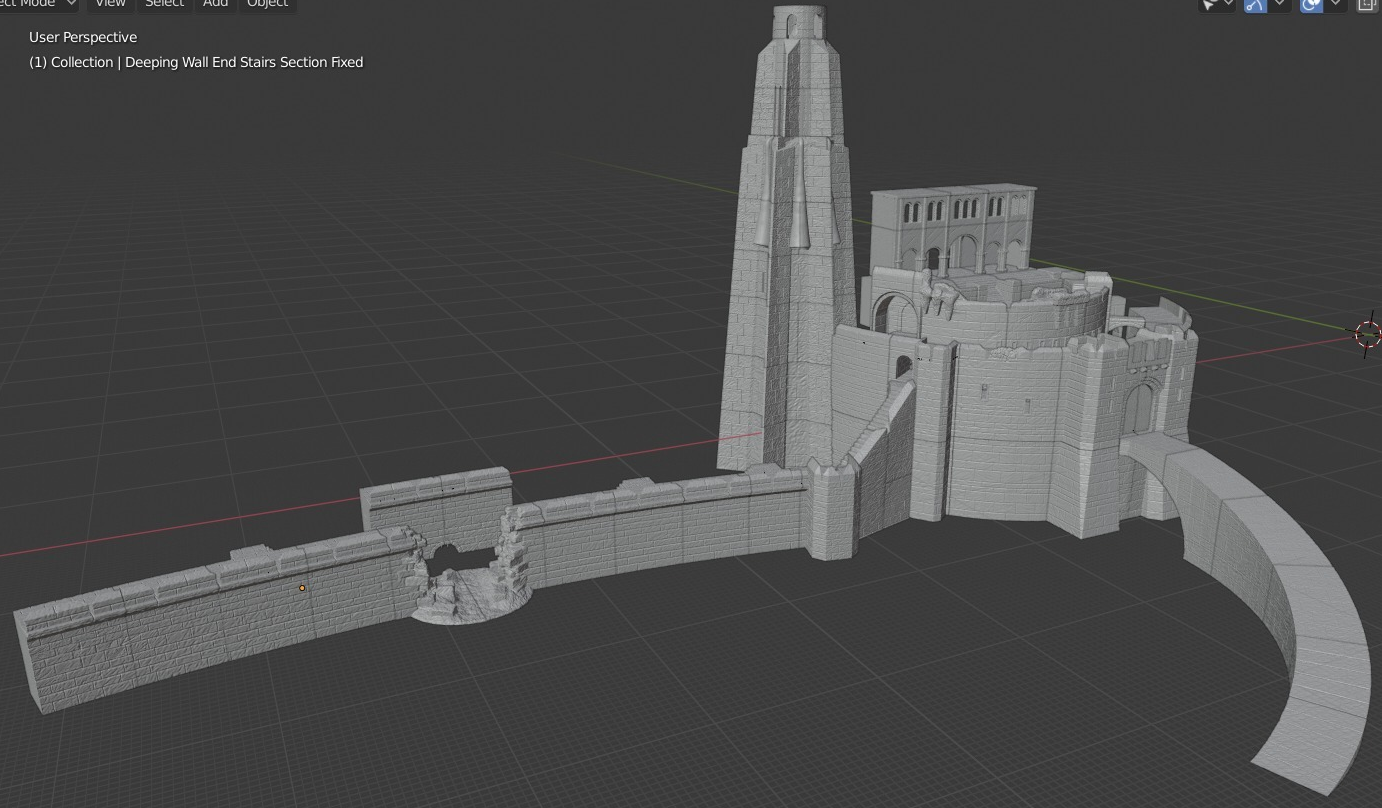
Task: Open the Add menu
Action: click(214, 4)
